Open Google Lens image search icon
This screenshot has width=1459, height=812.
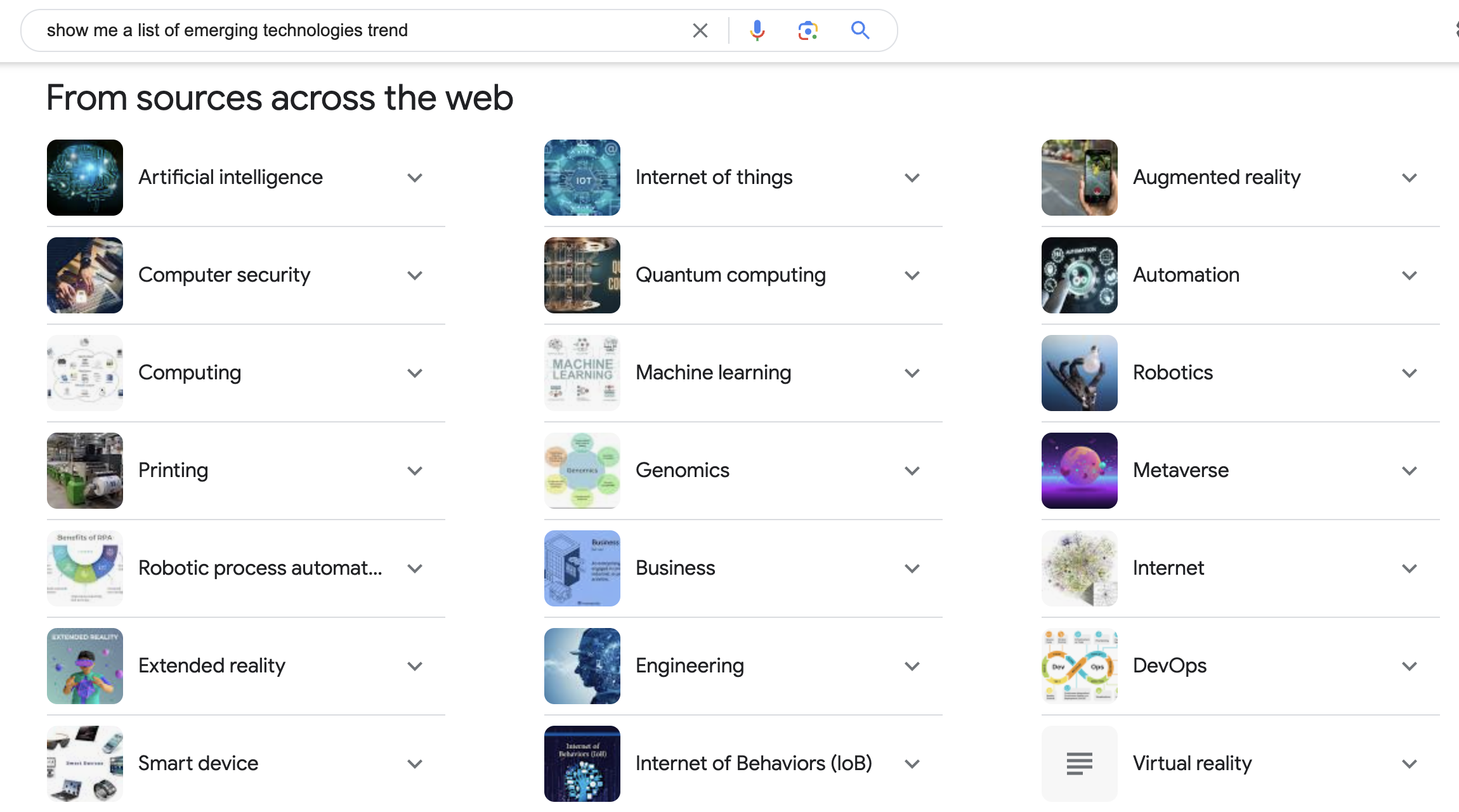tap(808, 30)
